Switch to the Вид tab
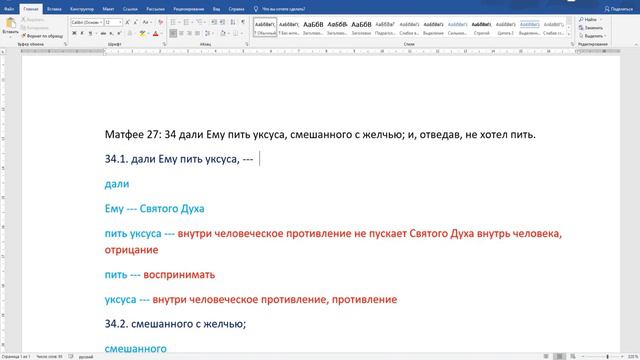Viewport: 640px width, 360px height. coord(216,9)
